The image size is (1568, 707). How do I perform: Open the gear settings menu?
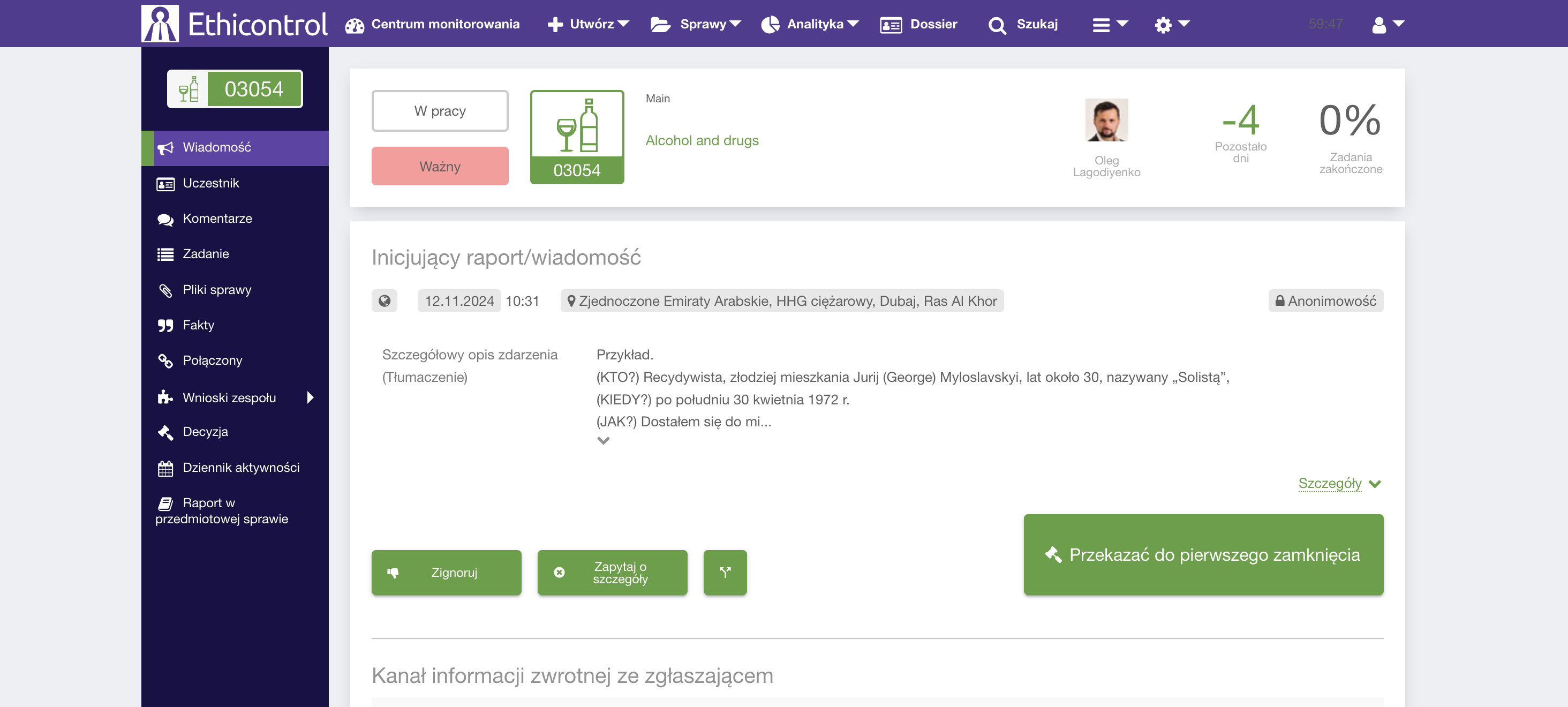(1171, 24)
